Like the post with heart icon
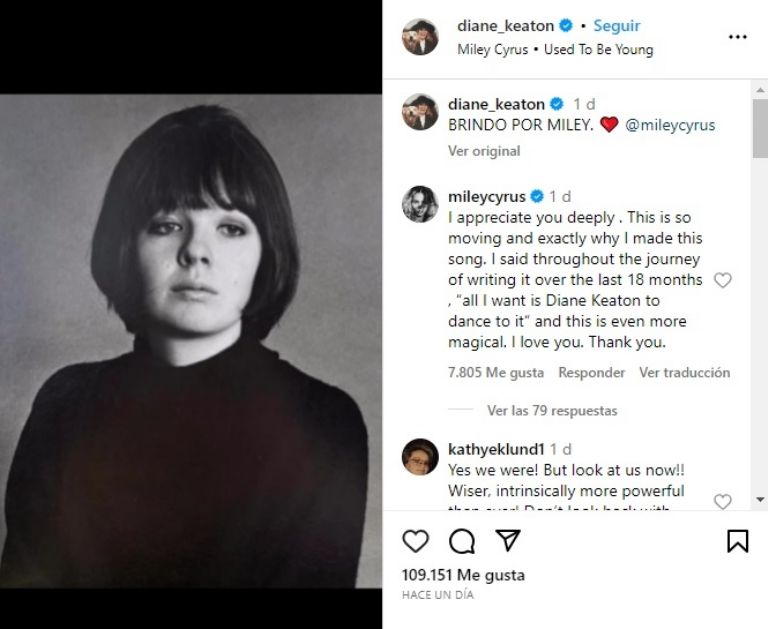 click(x=415, y=541)
